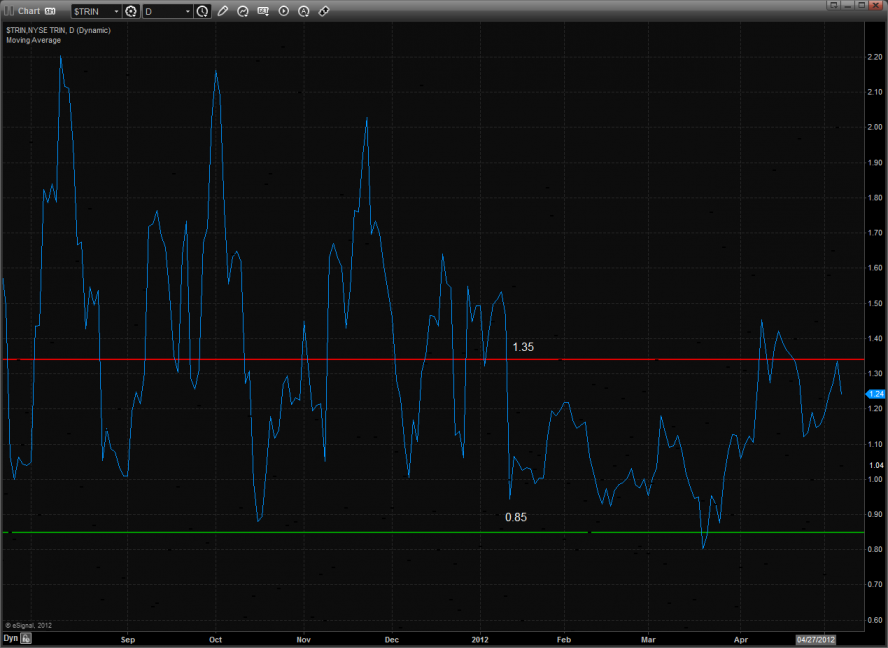Click the circled A alerts icon

pos(304,11)
